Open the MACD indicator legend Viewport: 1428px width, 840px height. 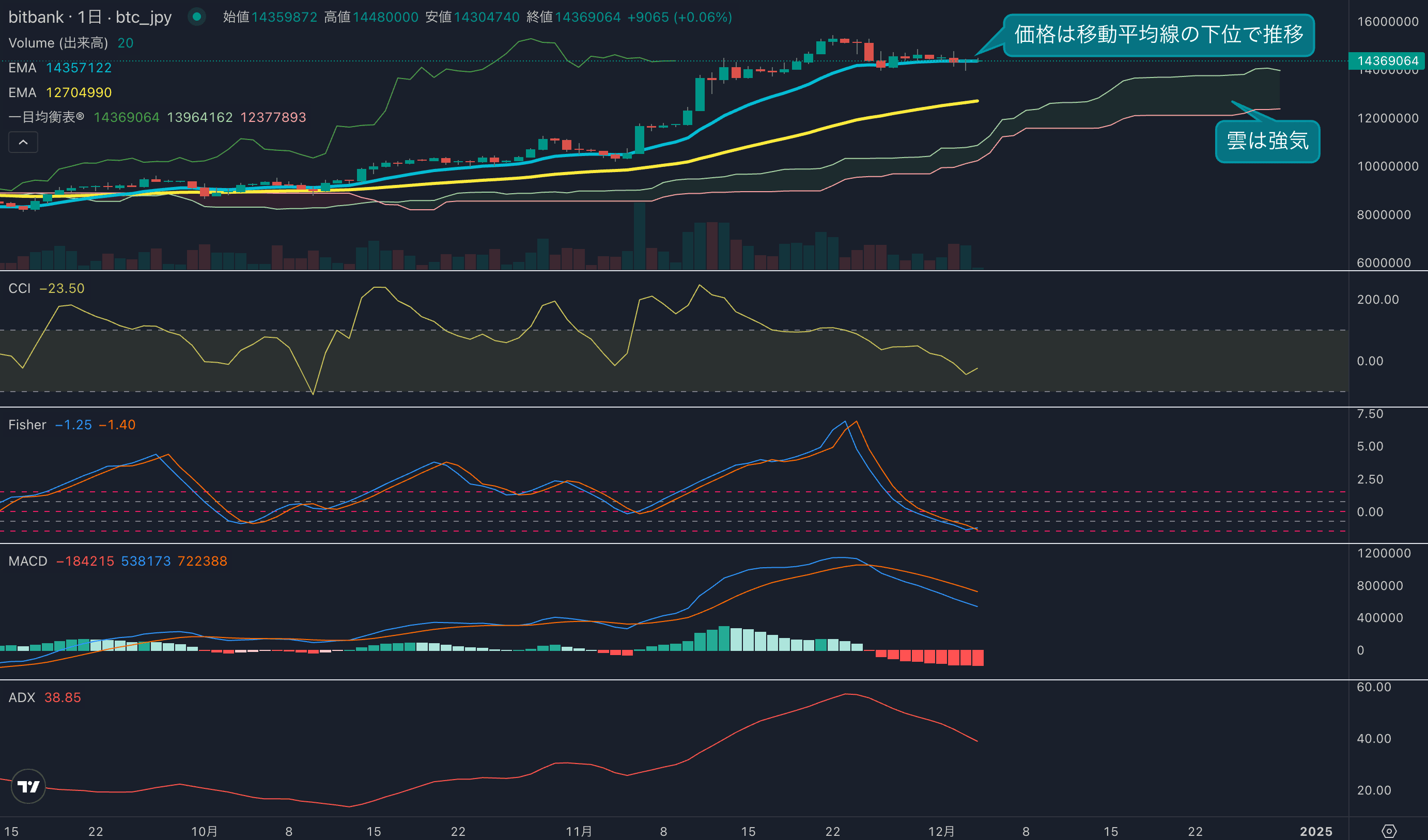point(28,561)
